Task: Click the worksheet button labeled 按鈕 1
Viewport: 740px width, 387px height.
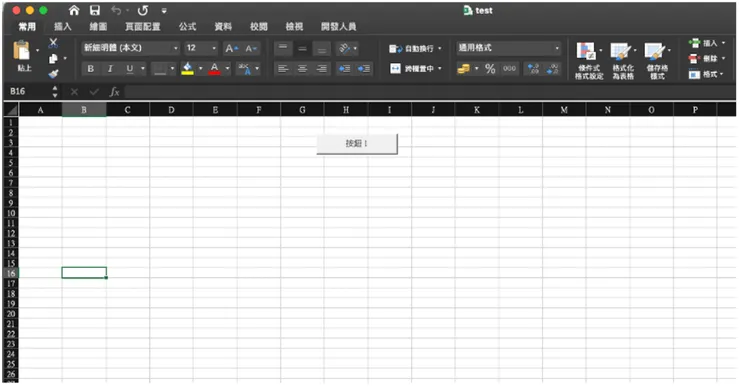Action: coord(357,143)
